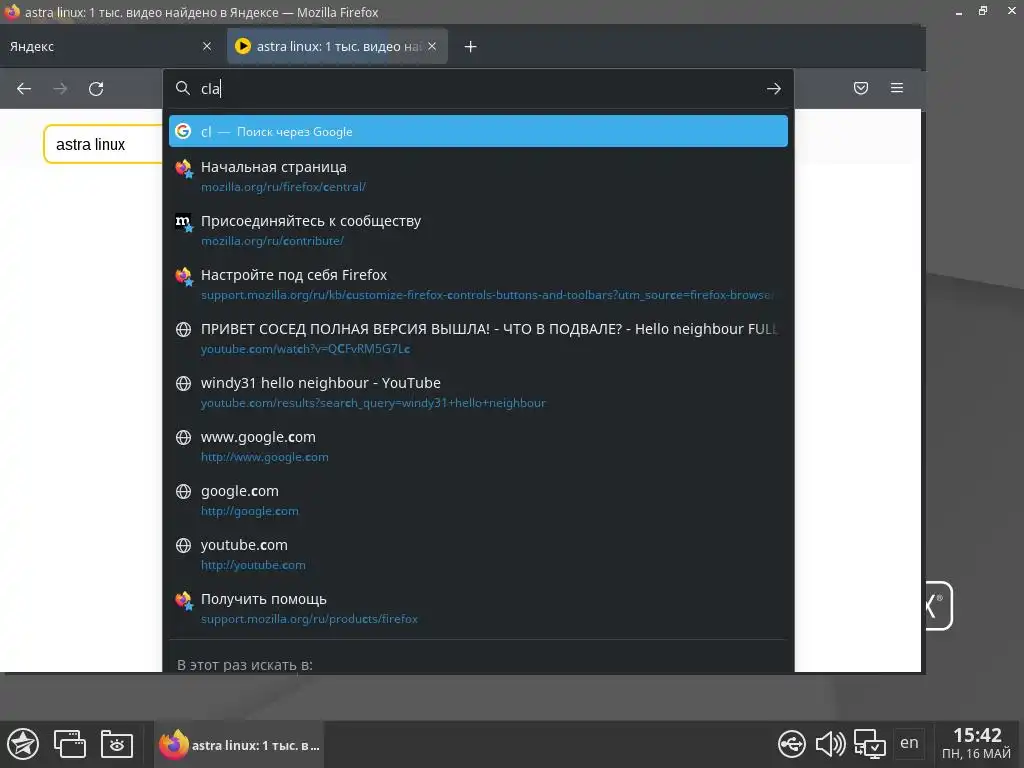Click the Firefox icon in the title bar
This screenshot has width=1024, height=768.
click(x=12, y=12)
